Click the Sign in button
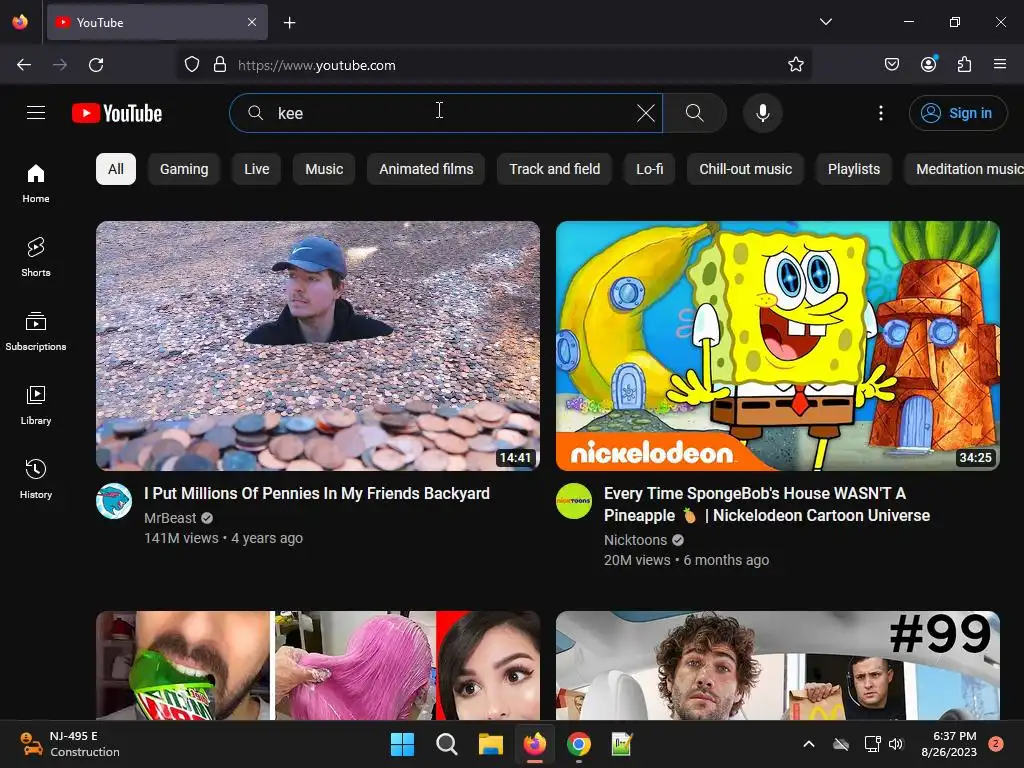 [x=958, y=113]
